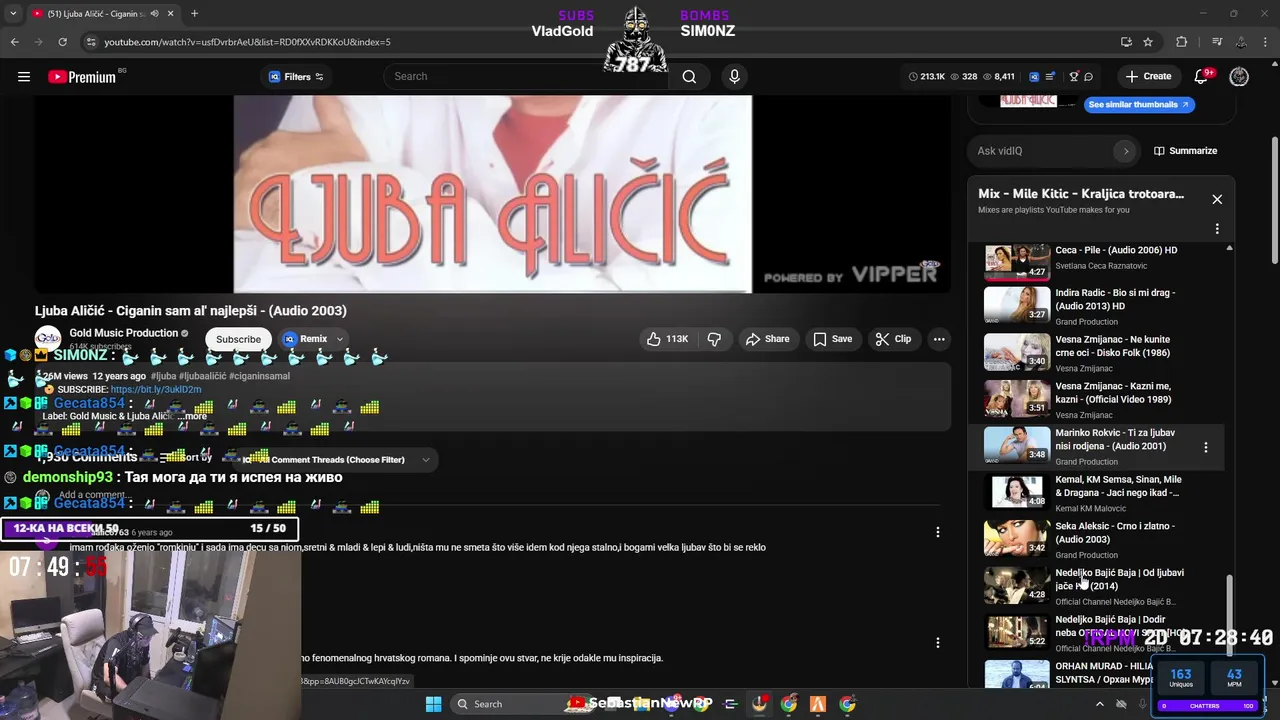Image resolution: width=1280 pixels, height=720 pixels.
Task: Expand video description with ...more
Action: (x=192, y=416)
